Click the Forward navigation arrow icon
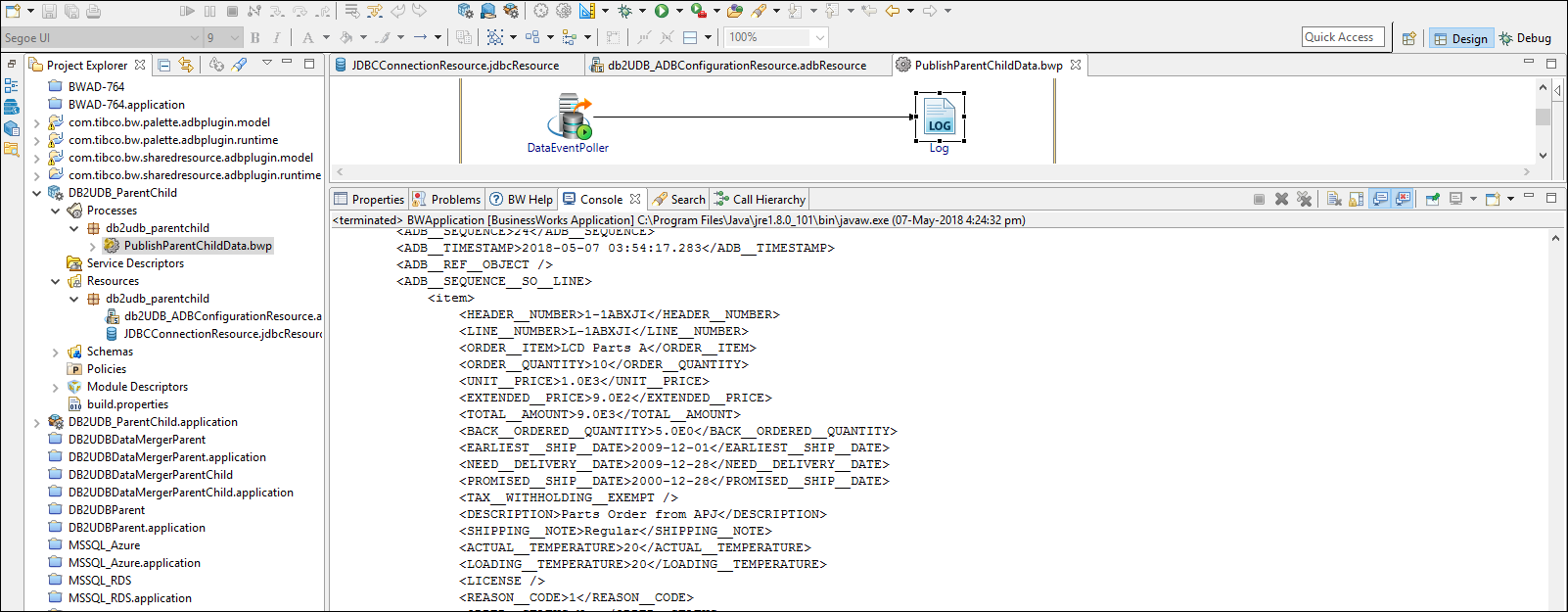 930,11
